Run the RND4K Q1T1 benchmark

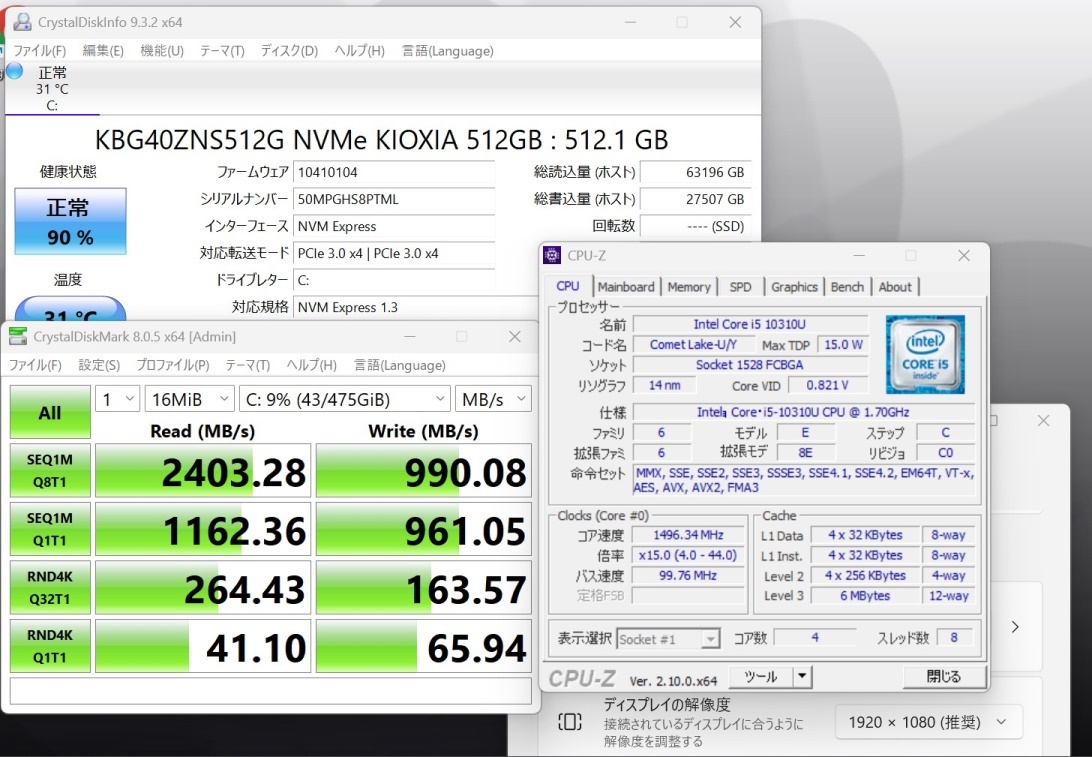50,646
